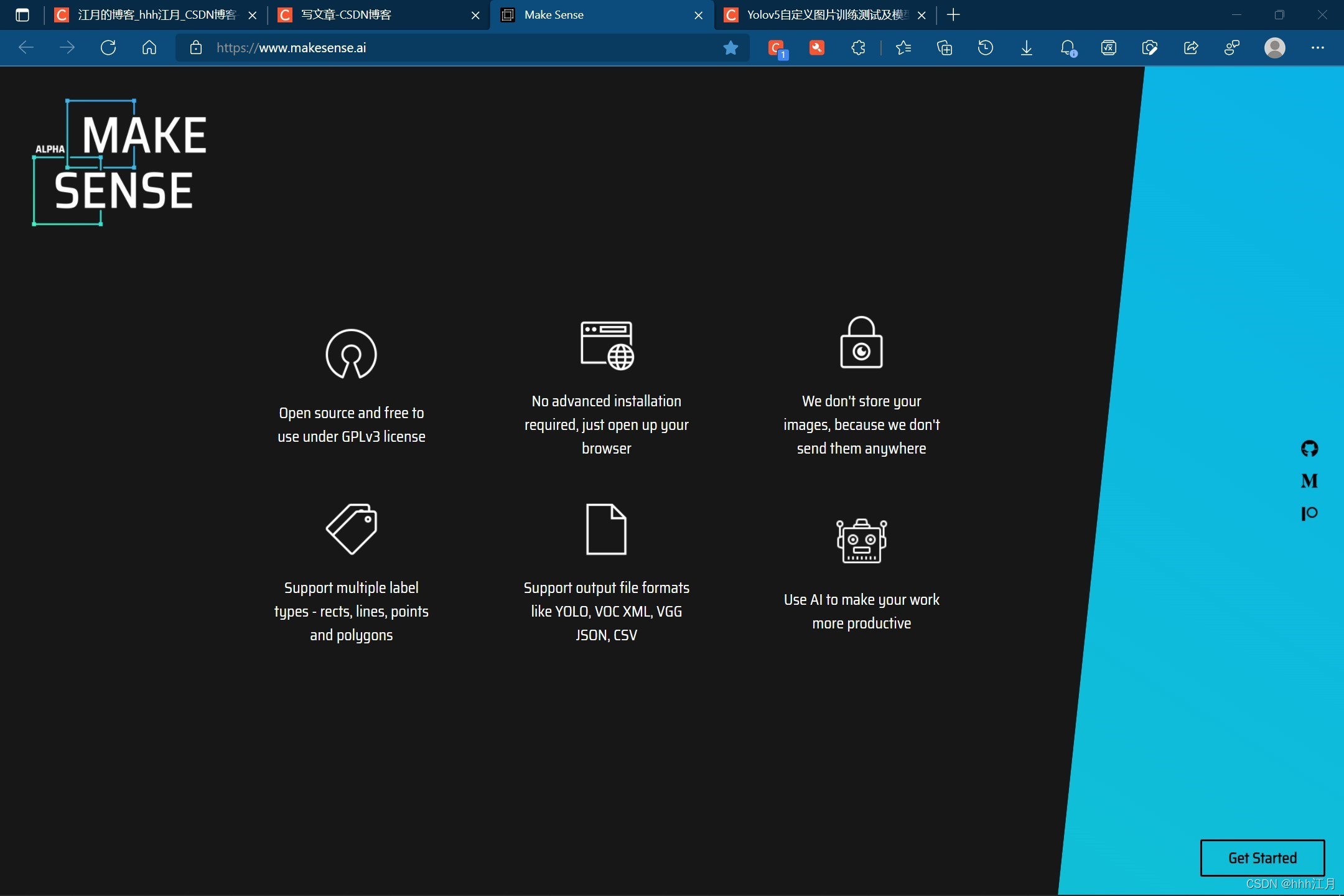Open the browser settings and more menu
This screenshot has width=1344, height=896.
point(1318,48)
